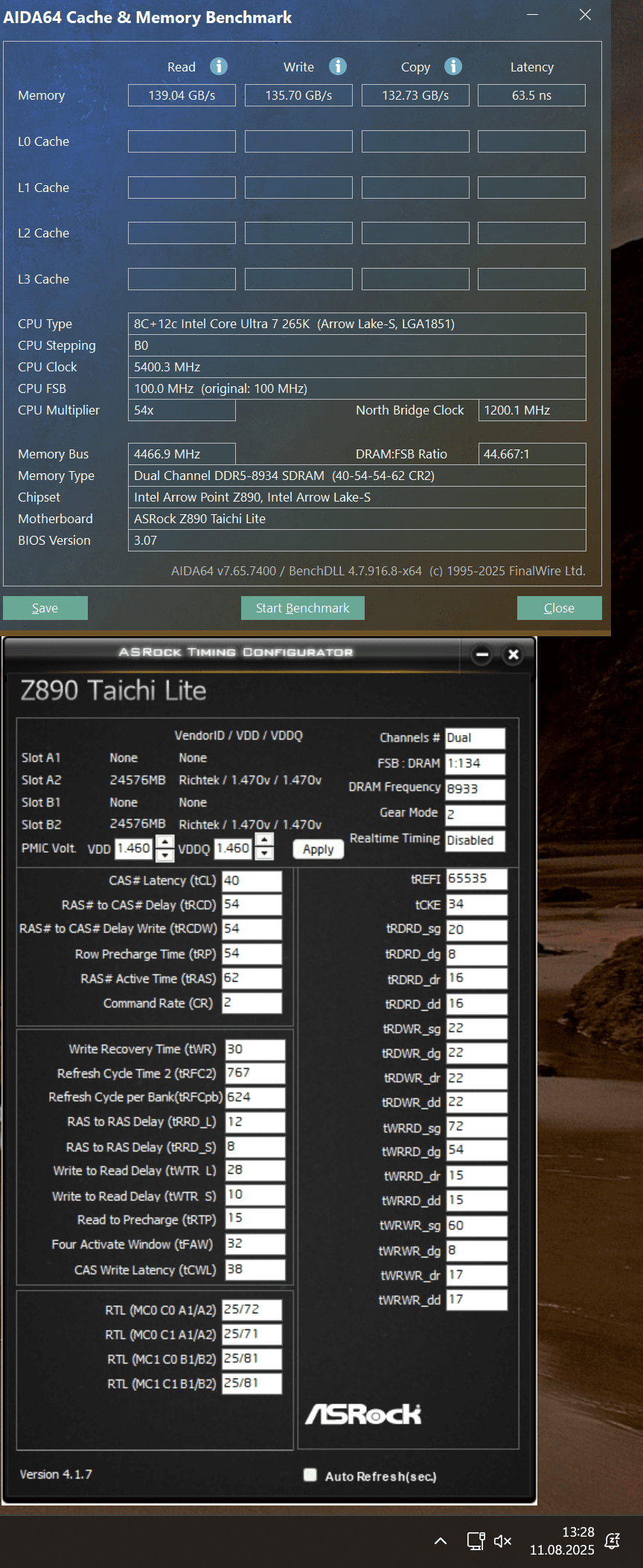
Task: Click the tRAS value field
Action: click(252, 978)
